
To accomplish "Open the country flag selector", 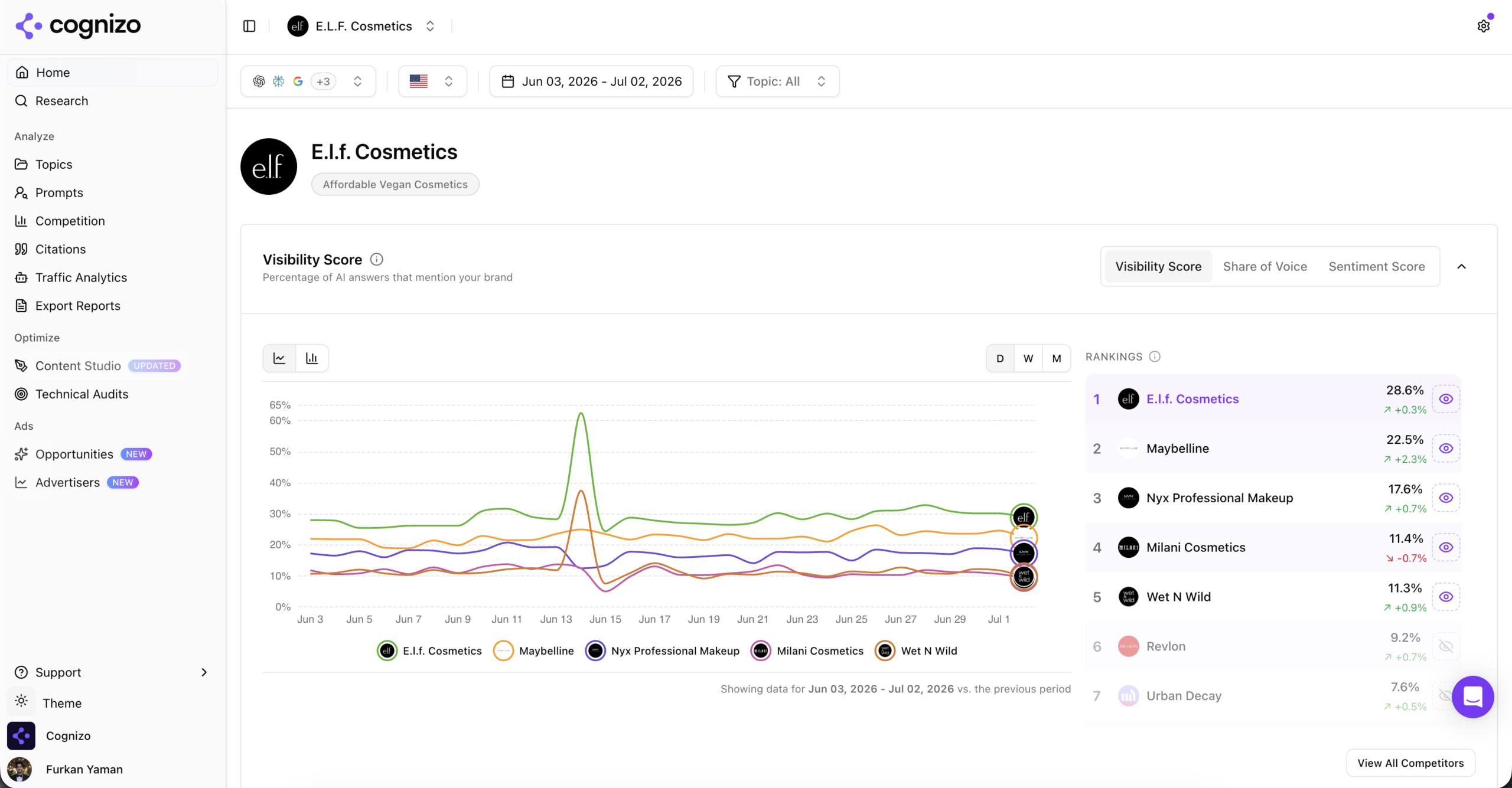I will pos(432,81).
